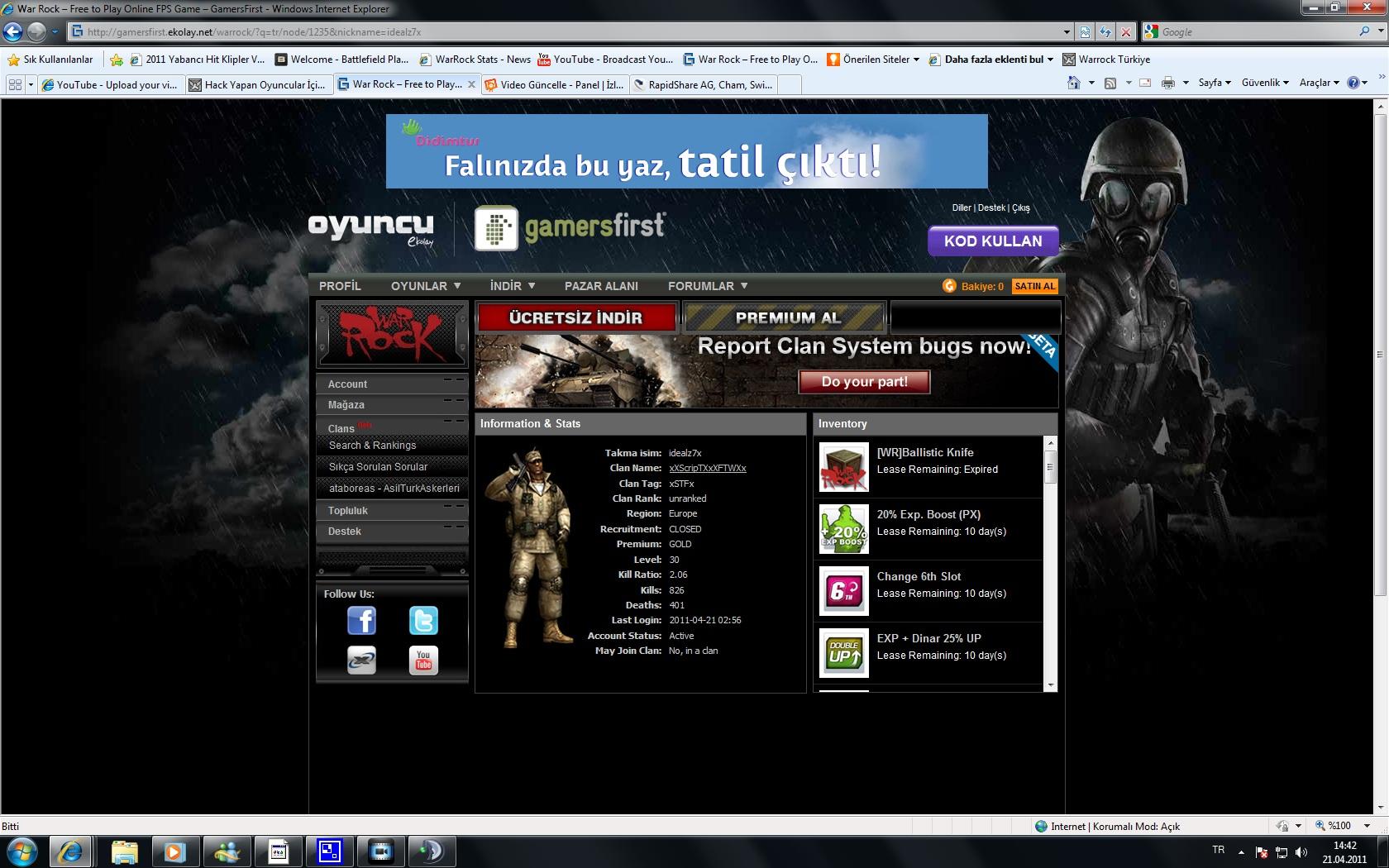Open the xXScripTXxXFTWXx clan name link
Image resolution: width=1389 pixels, height=868 pixels.
coord(707,468)
